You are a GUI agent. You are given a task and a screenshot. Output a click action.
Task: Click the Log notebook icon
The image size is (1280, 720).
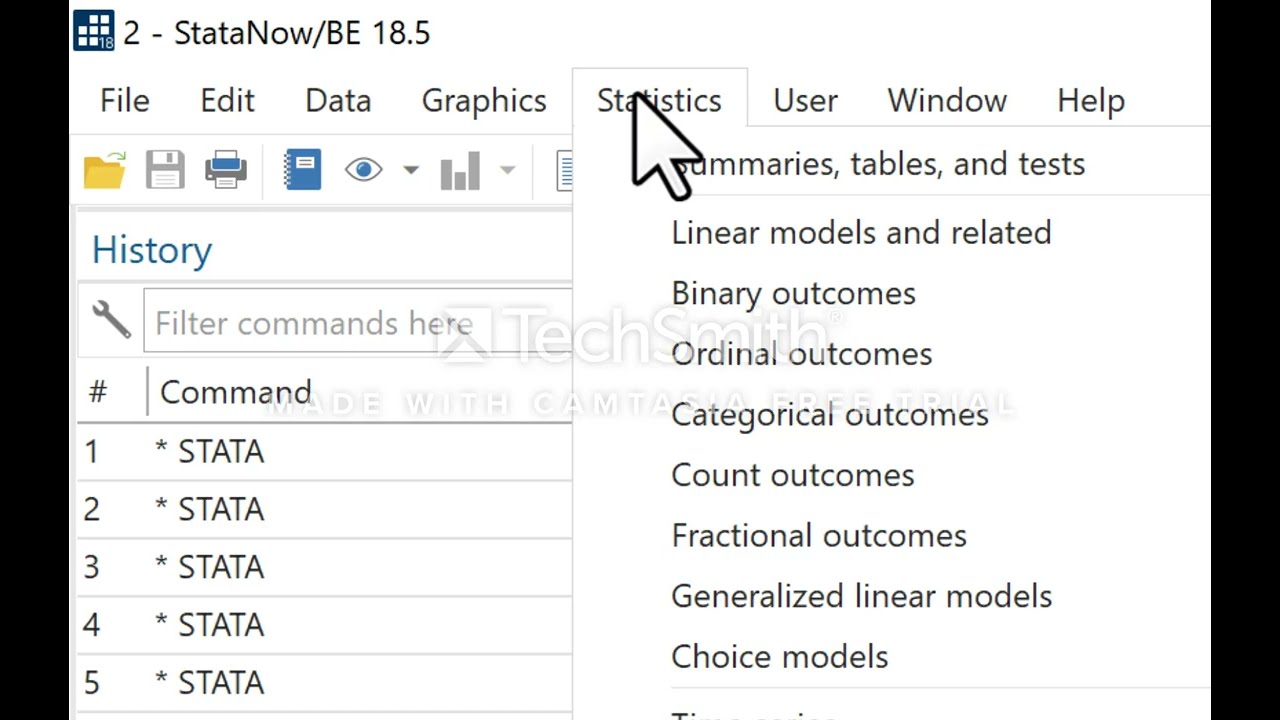pyautogui.click(x=303, y=171)
